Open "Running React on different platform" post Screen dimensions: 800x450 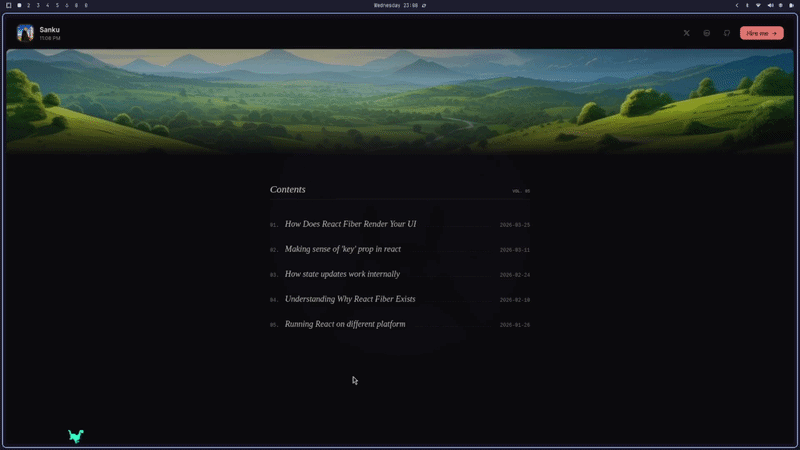(x=345, y=324)
